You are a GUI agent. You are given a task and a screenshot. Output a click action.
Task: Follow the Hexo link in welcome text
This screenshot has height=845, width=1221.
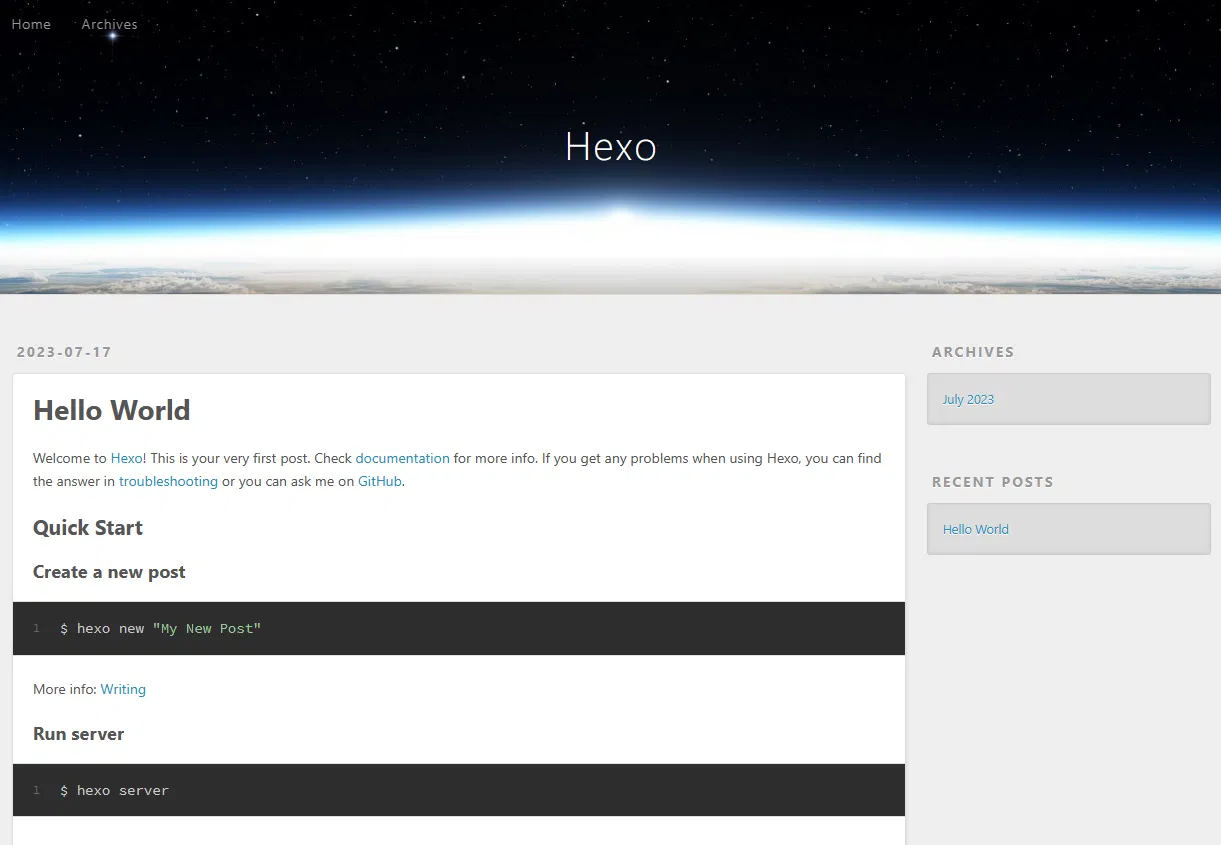[x=126, y=458]
